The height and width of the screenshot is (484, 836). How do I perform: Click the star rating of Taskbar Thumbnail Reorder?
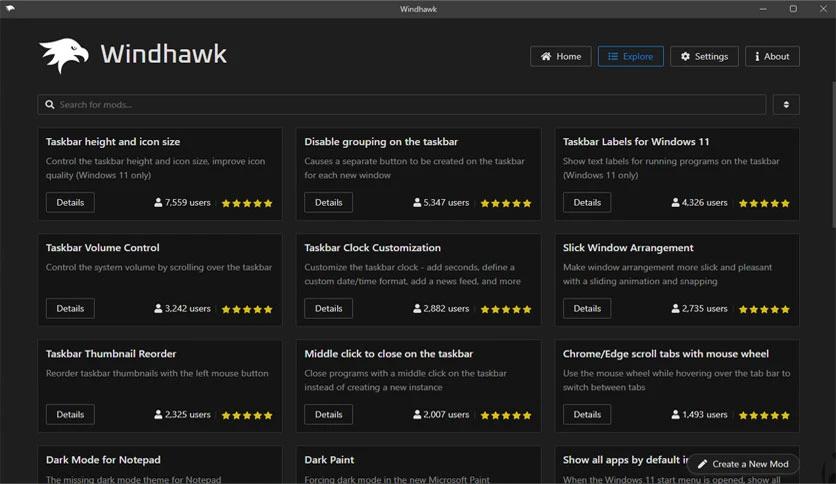247,415
